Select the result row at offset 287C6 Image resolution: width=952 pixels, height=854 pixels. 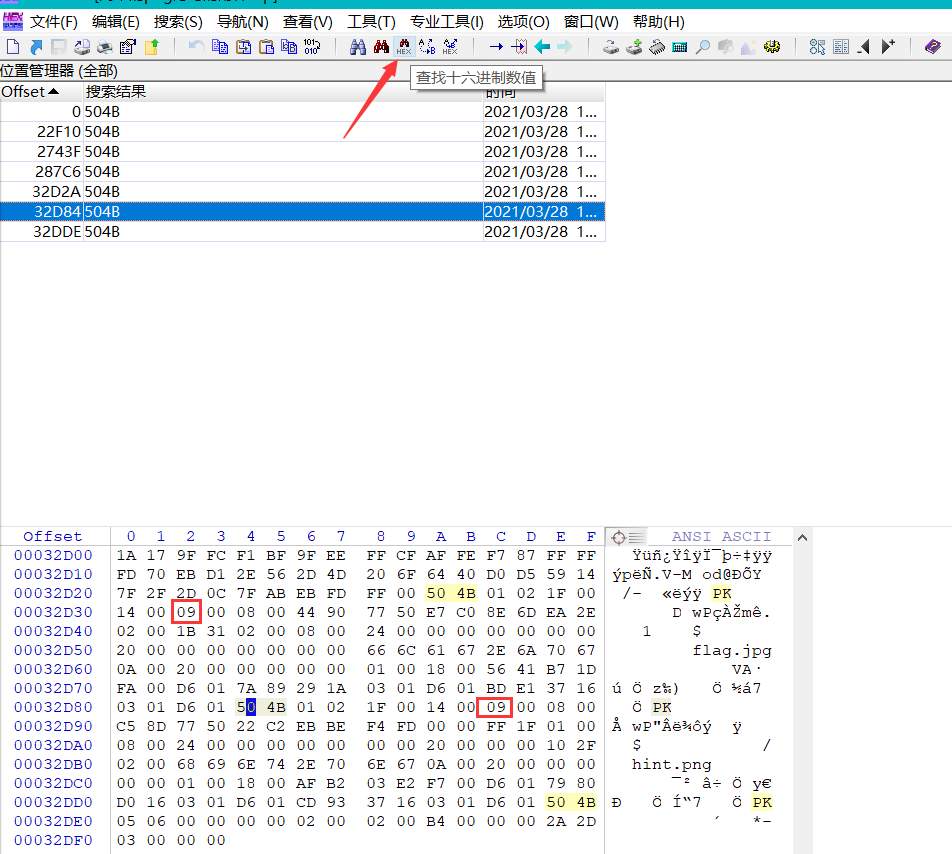click(x=302, y=172)
